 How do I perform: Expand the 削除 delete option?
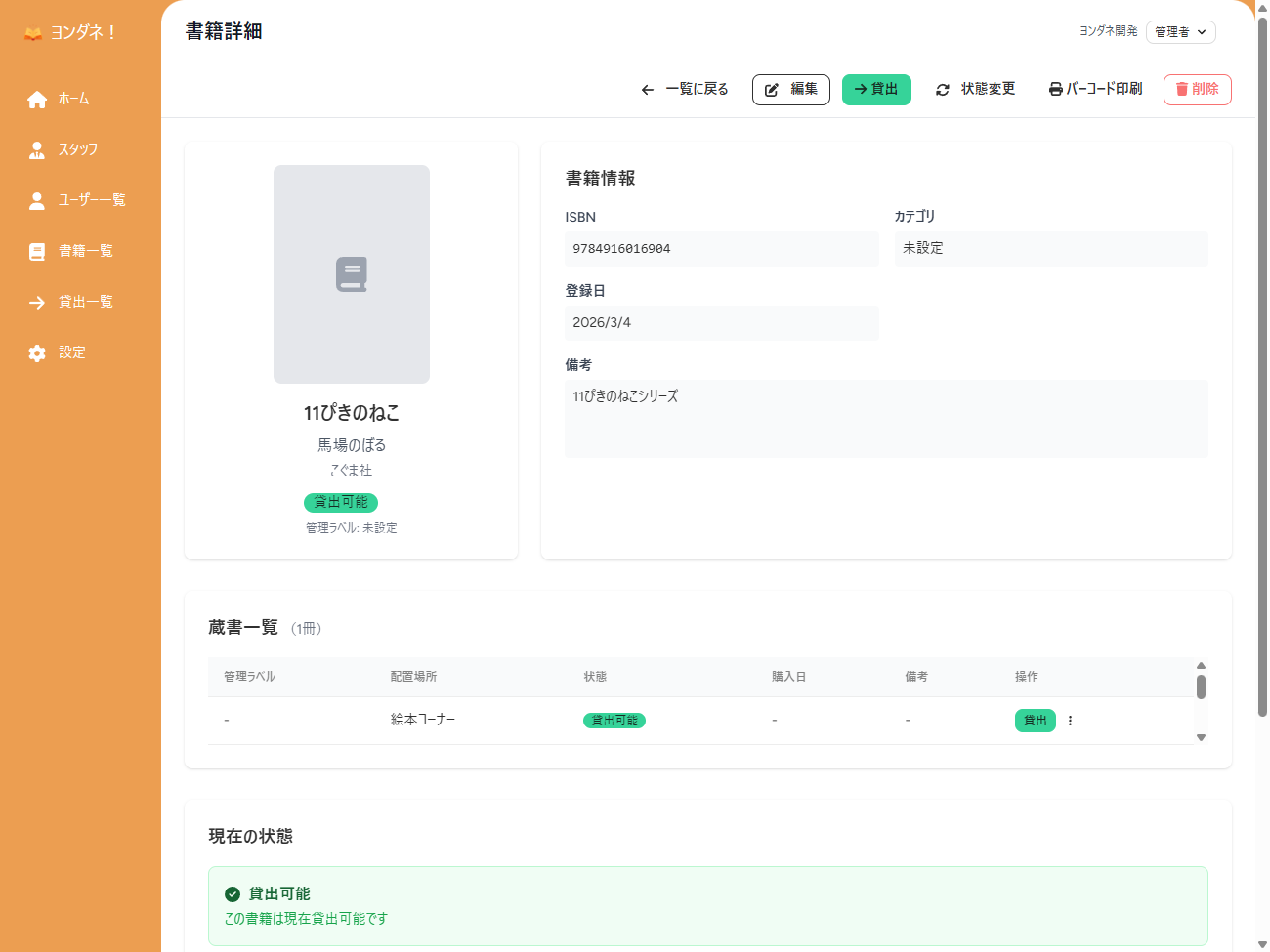click(1197, 89)
